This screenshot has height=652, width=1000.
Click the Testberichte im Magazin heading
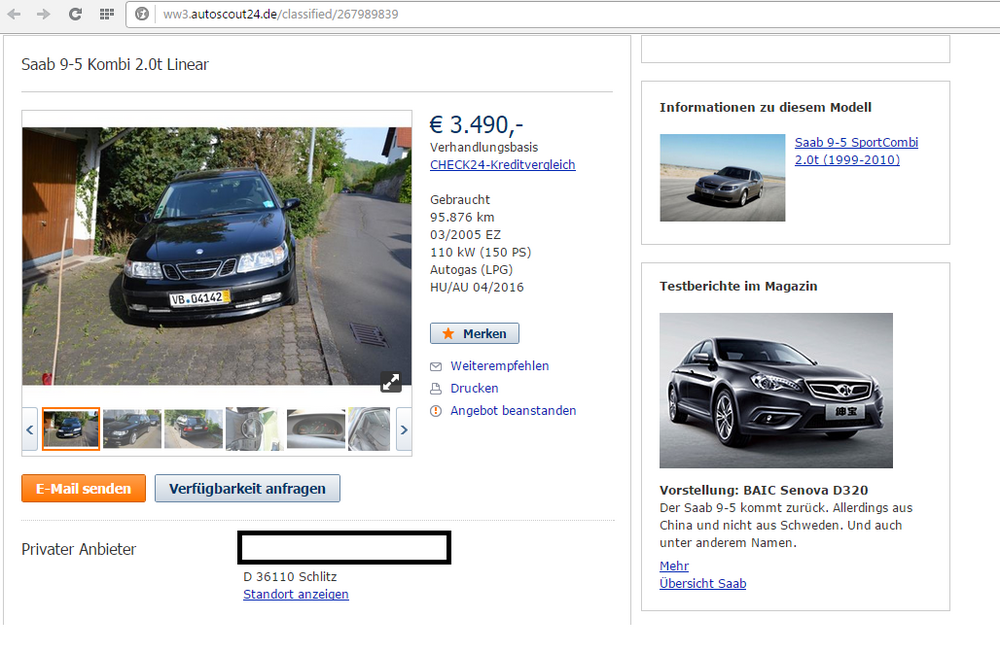[739, 286]
